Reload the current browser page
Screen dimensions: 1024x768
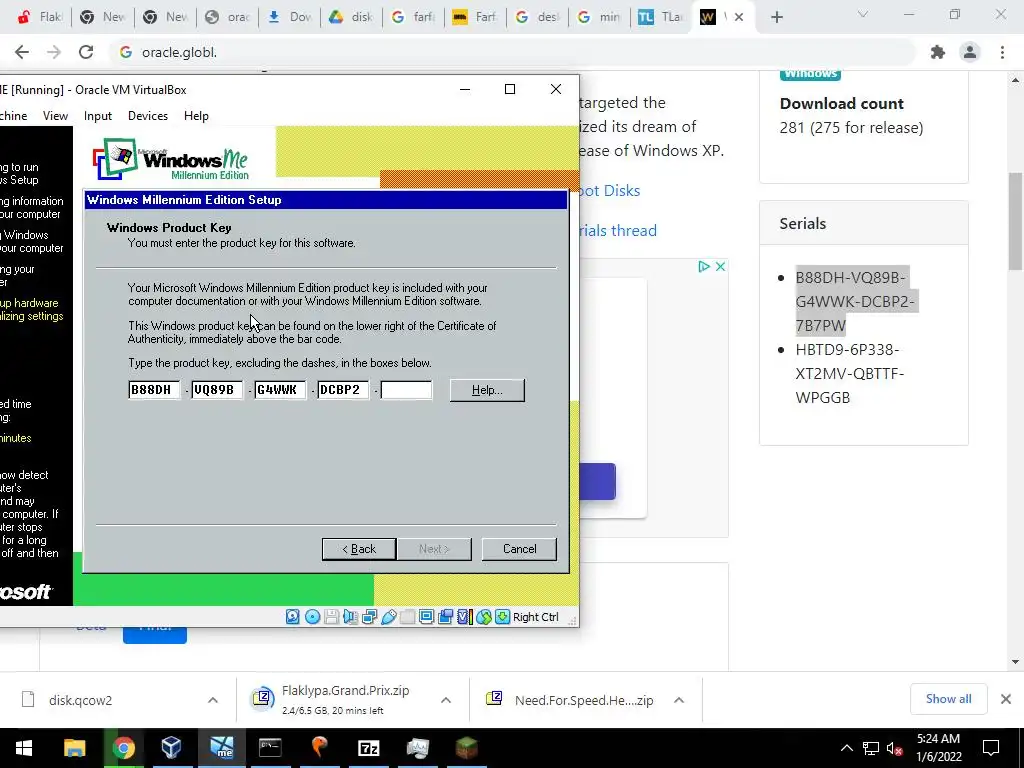(86, 52)
